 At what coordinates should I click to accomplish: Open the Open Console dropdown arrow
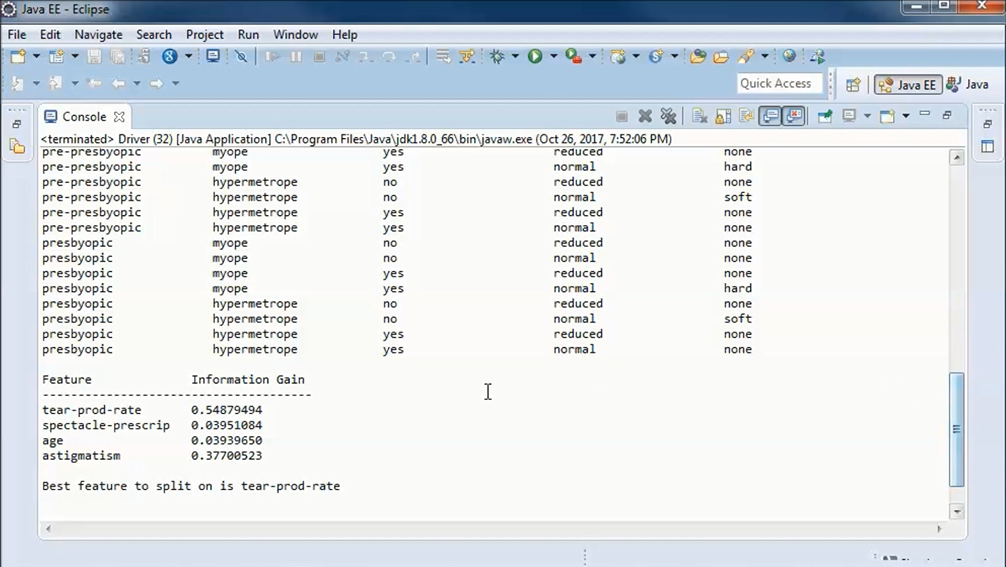point(906,116)
